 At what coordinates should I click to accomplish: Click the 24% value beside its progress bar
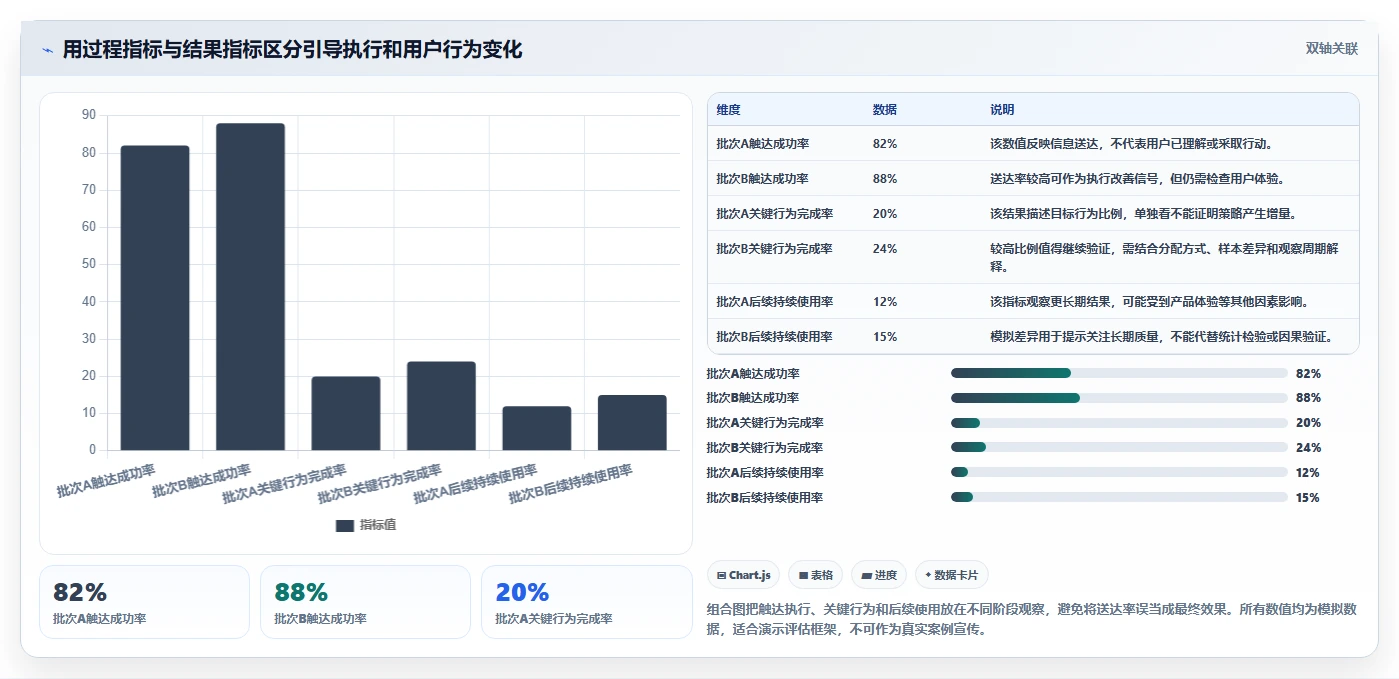point(1308,448)
